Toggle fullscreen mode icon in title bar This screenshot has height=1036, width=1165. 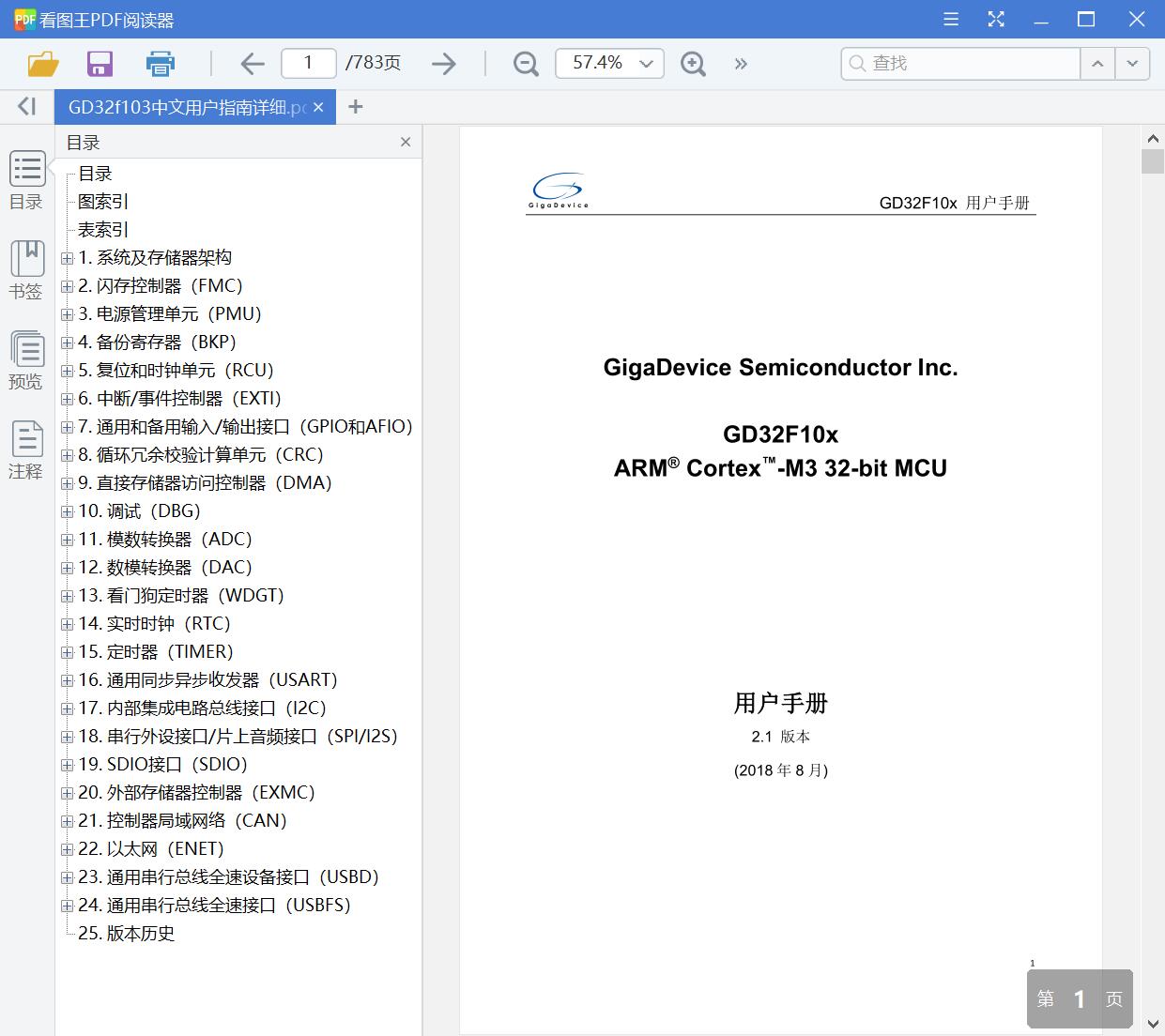pyautogui.click(x=996, y=20)
